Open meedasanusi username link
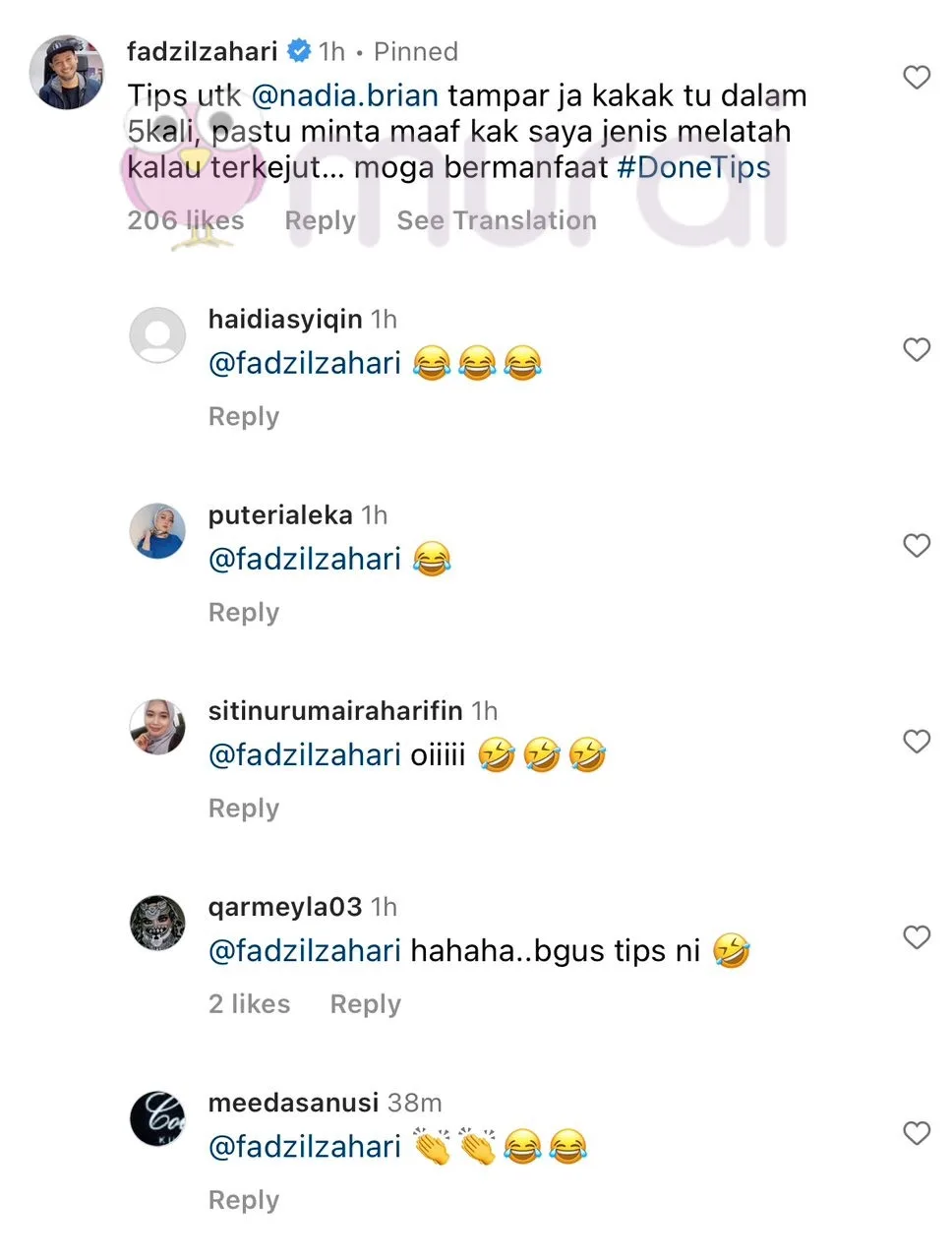Screen dimensions: 952x1259 293,1103
